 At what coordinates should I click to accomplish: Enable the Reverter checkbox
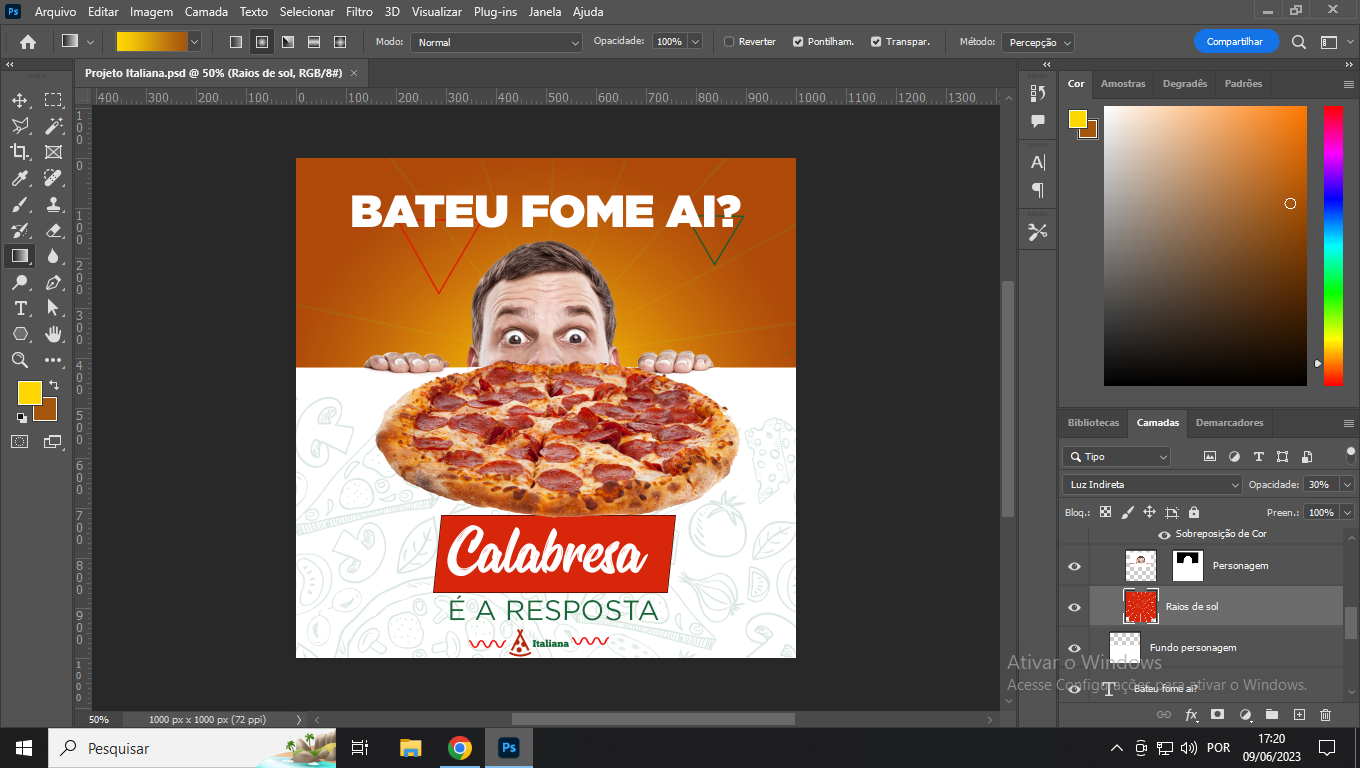[x=729, y=42]
